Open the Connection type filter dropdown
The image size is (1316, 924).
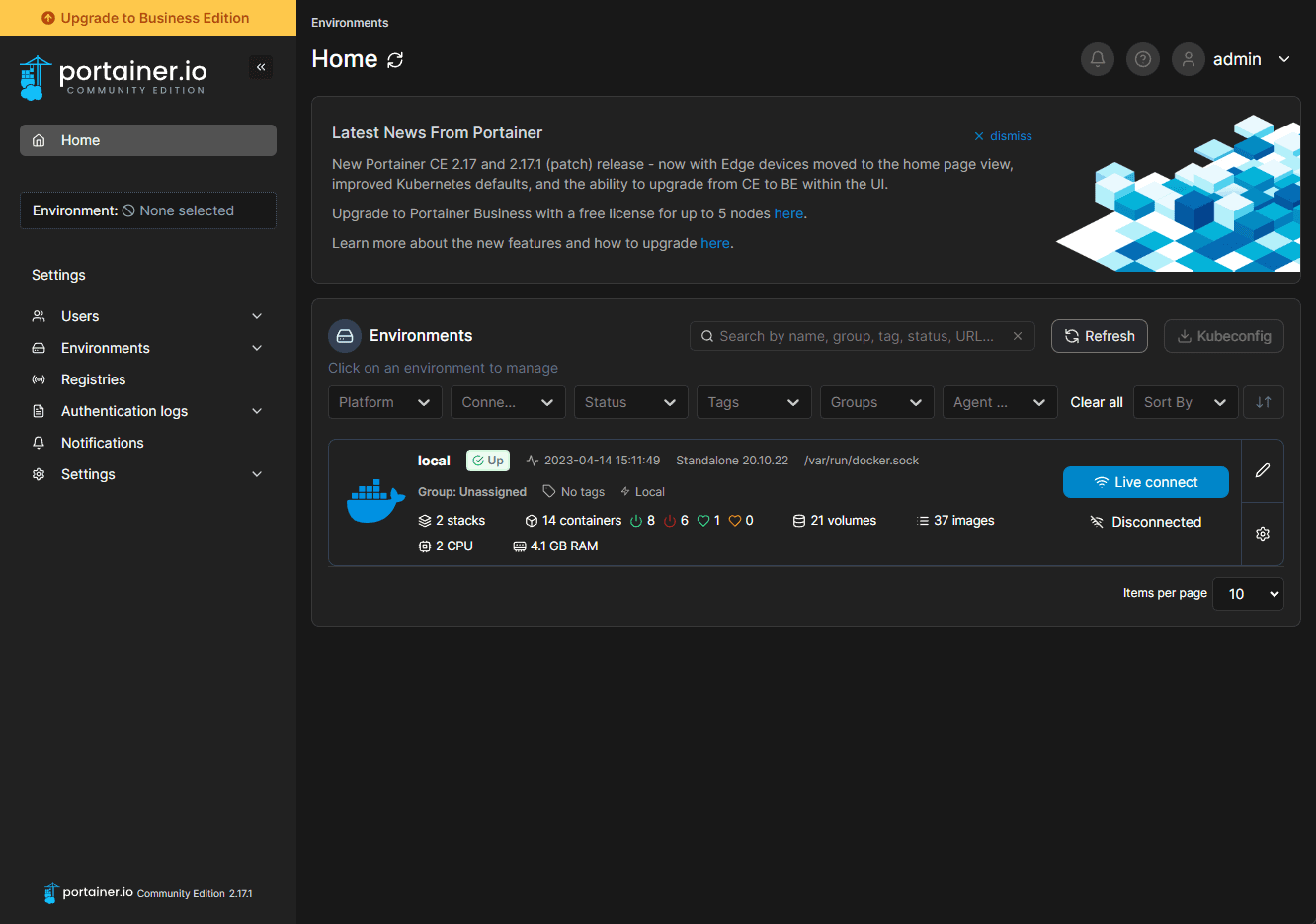click(508, 402)
